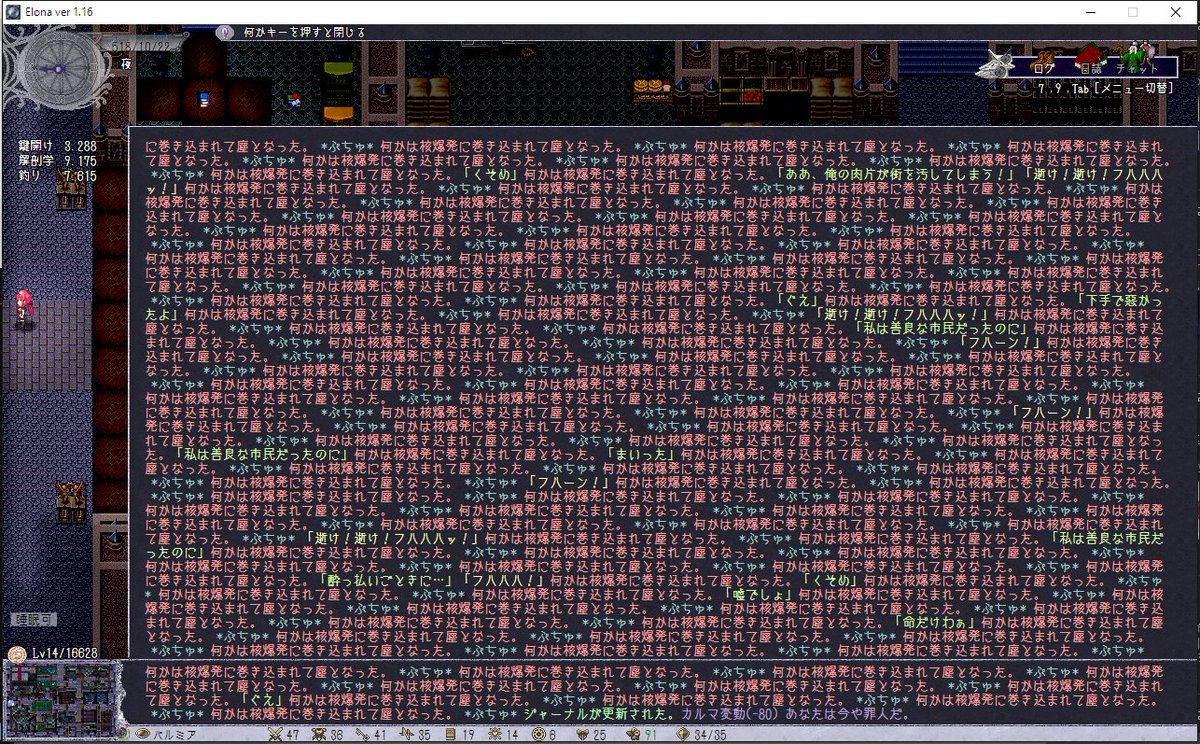The image size is (1200, 744).
Task: Click the Lv14/16628 experience text
Action: [x=64, y=653]
